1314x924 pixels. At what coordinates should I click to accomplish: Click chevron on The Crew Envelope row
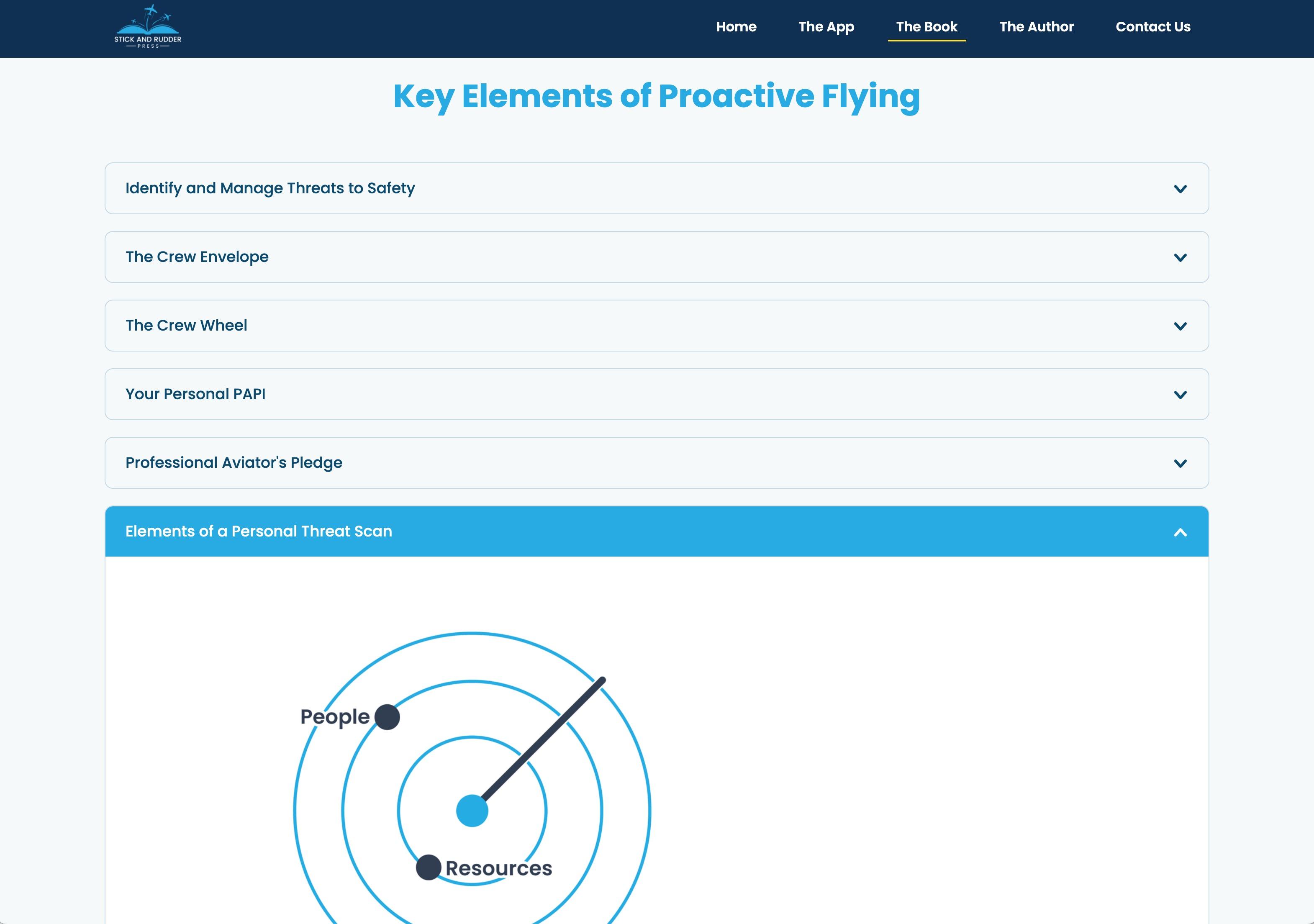[1180, 257]
